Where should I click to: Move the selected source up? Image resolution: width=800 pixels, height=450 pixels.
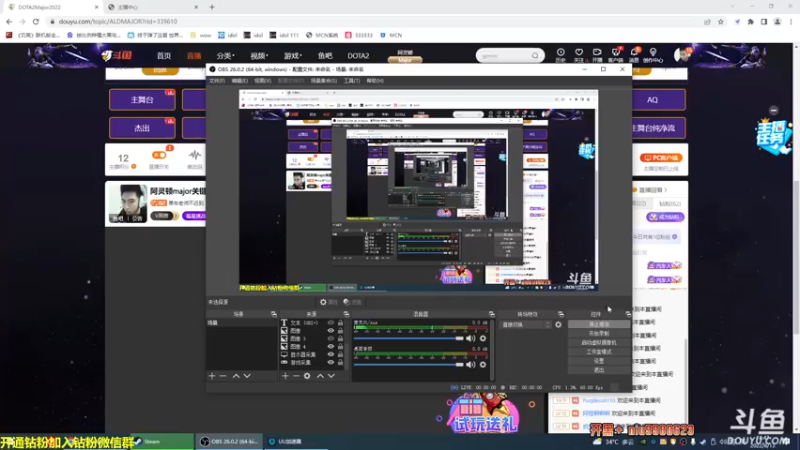(320, 376)
